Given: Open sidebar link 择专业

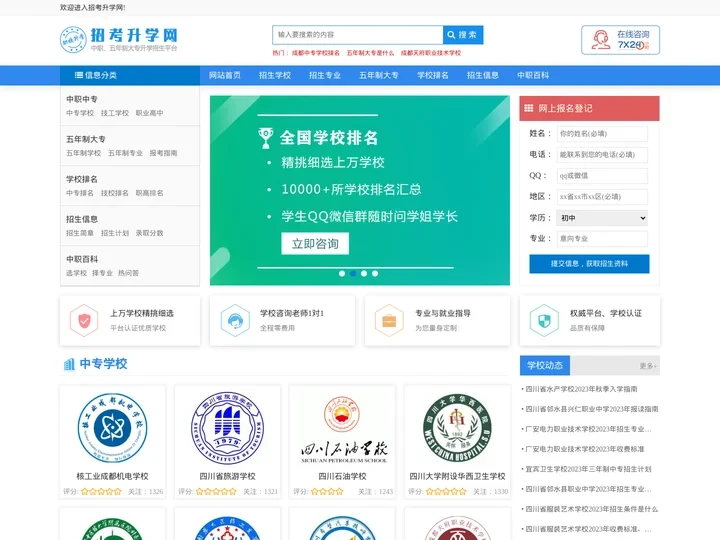Looking at the screenshot, I should (x=102, y=273).
